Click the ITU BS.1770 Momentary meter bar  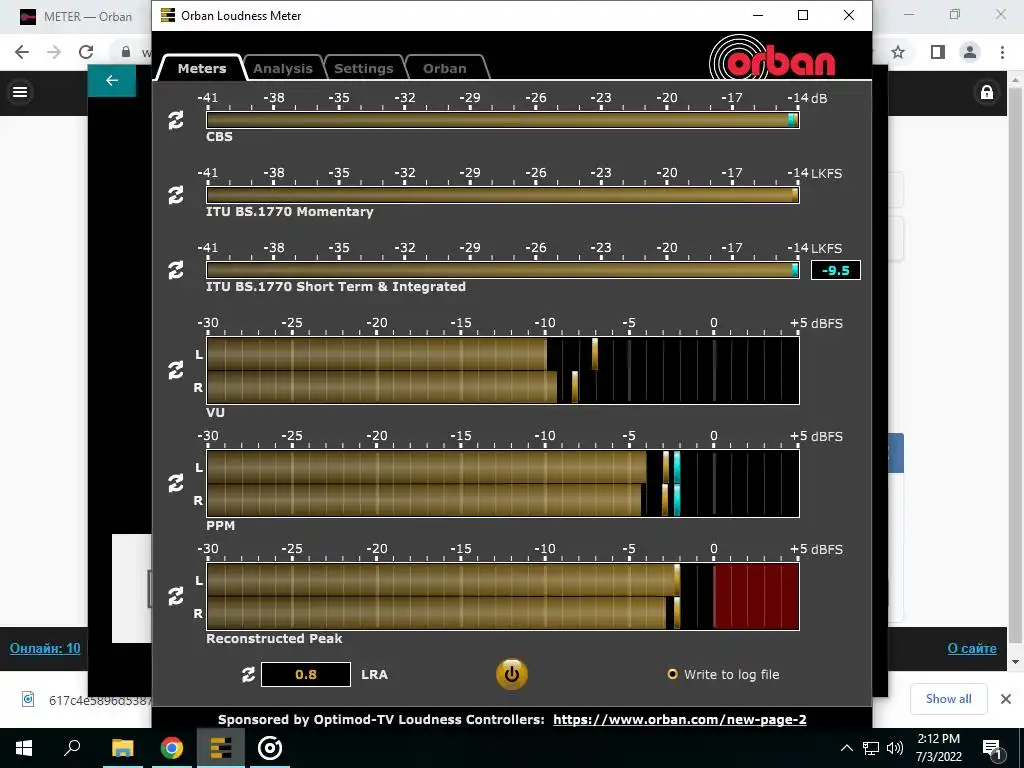tap(503, 195)
